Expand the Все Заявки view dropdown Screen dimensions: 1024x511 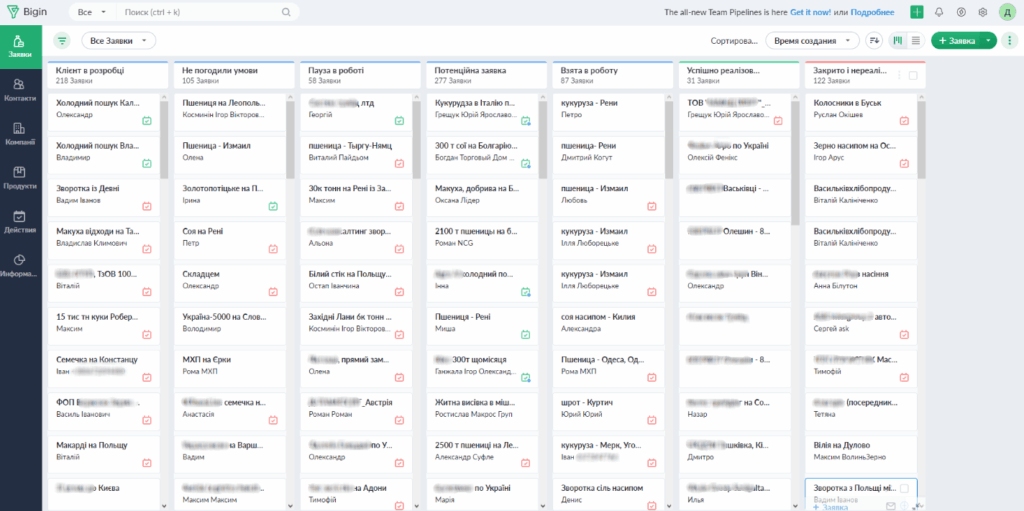[x=118, y=41]
